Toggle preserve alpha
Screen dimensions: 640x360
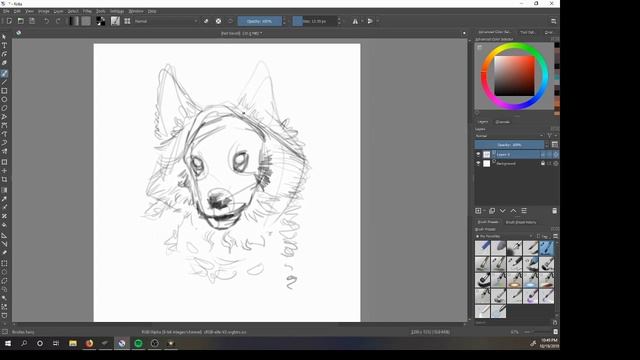tap(218, 21)
